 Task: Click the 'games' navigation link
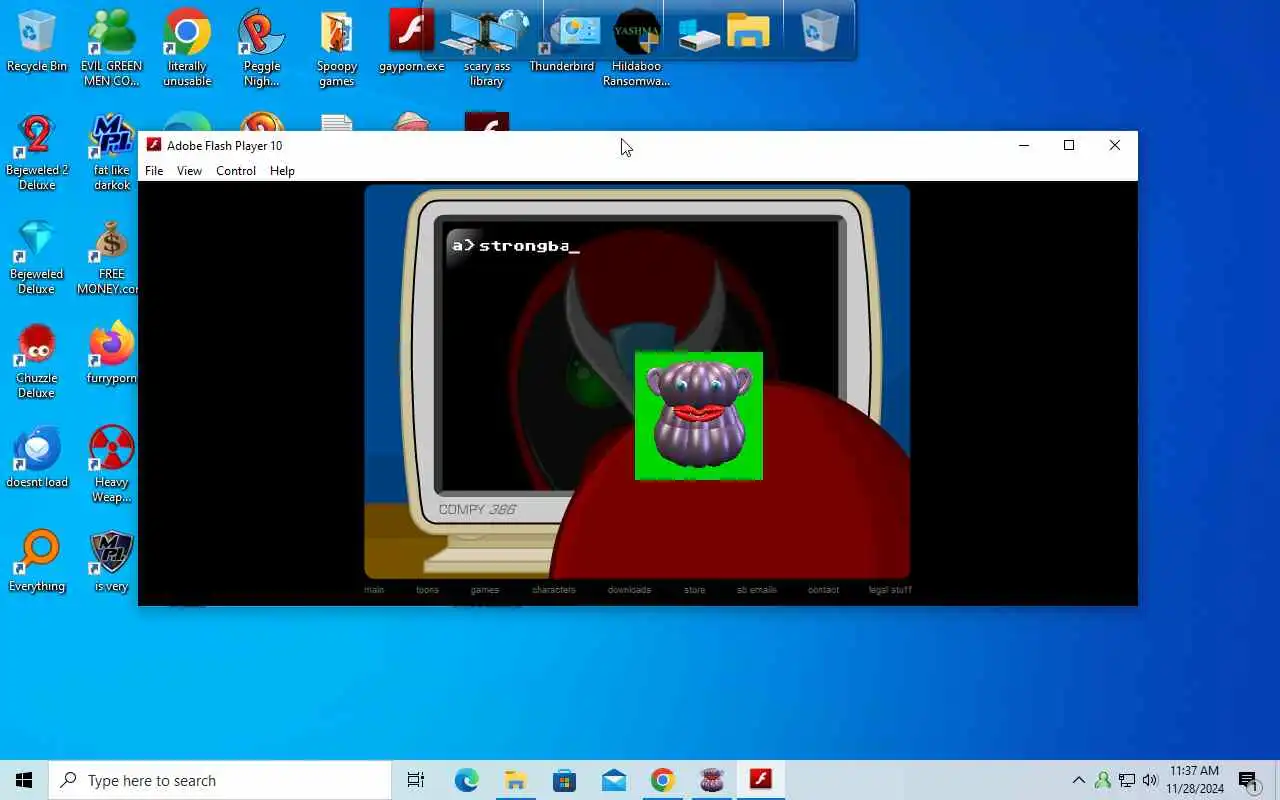click(485, 590)
